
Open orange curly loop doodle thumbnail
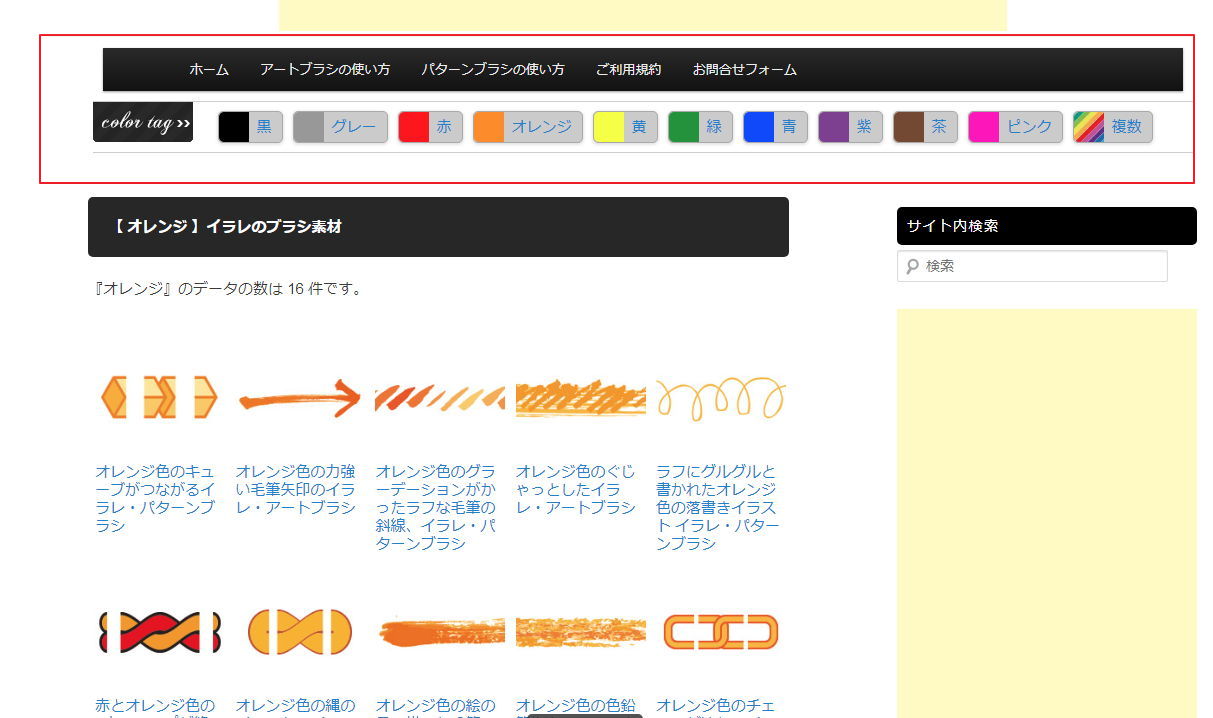(721, 398)
